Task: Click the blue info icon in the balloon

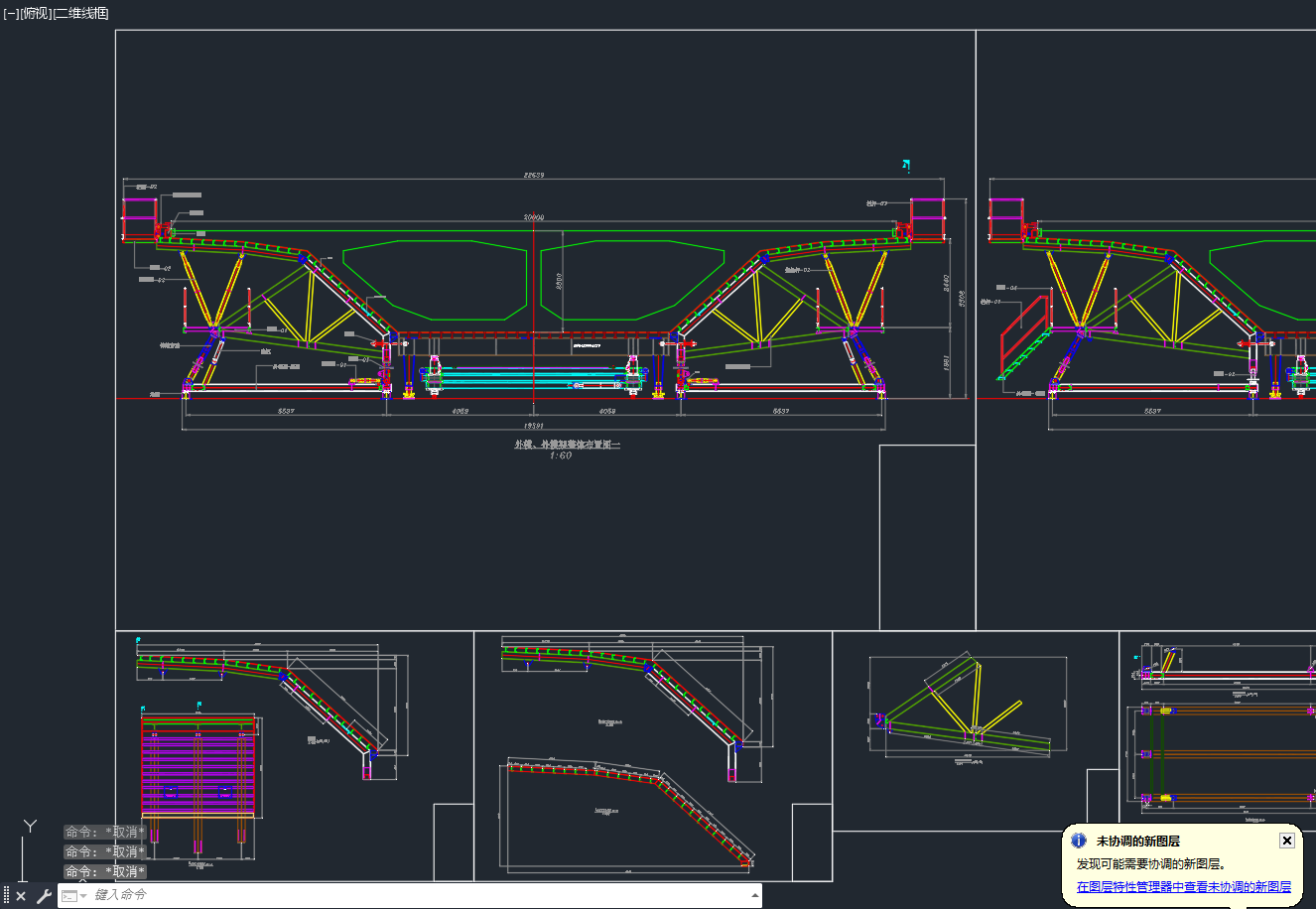Action: tap(1079, 841)
